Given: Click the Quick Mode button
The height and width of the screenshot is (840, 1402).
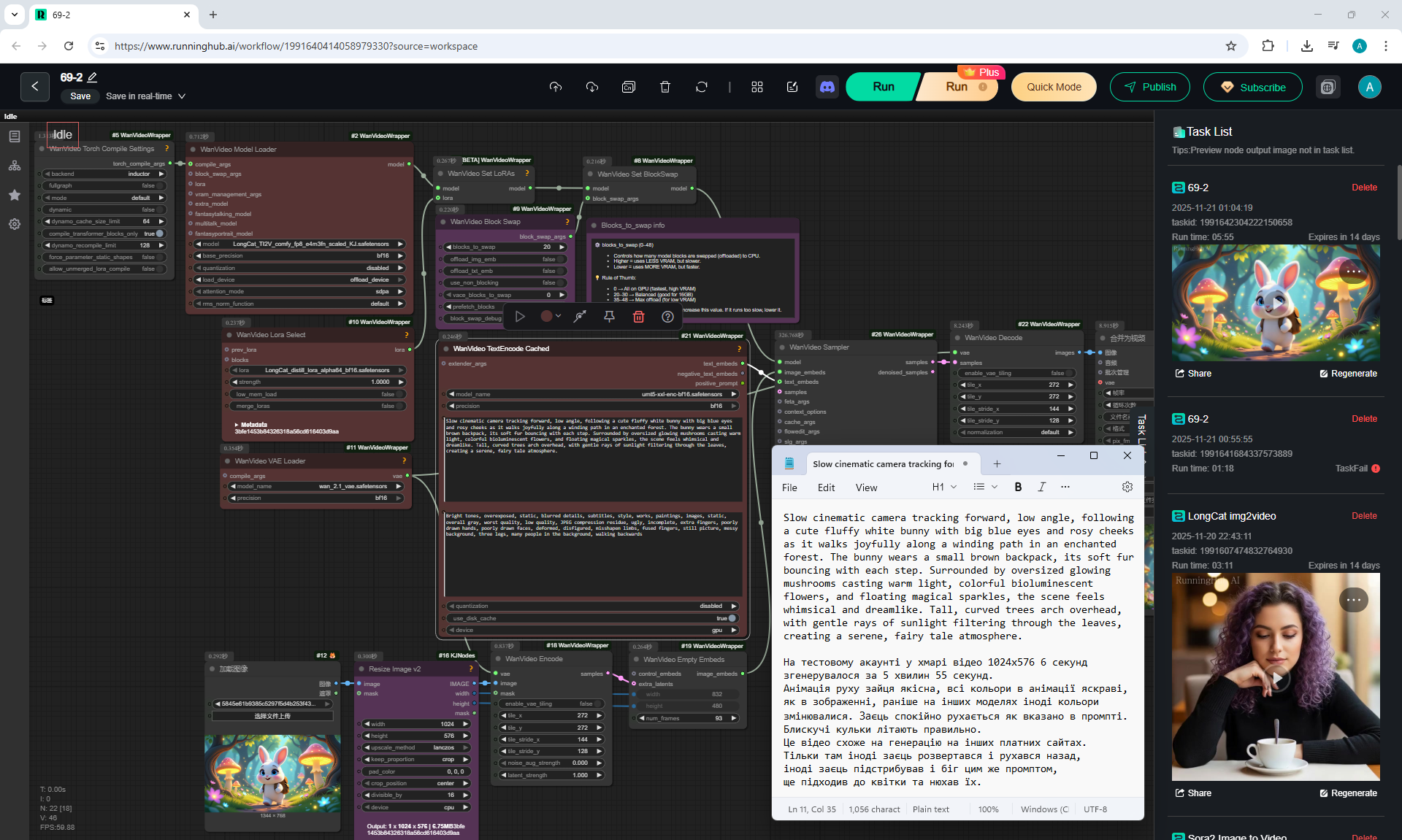Looking at the screenshot, I should pyautogui.click(x=1054, y=87).
